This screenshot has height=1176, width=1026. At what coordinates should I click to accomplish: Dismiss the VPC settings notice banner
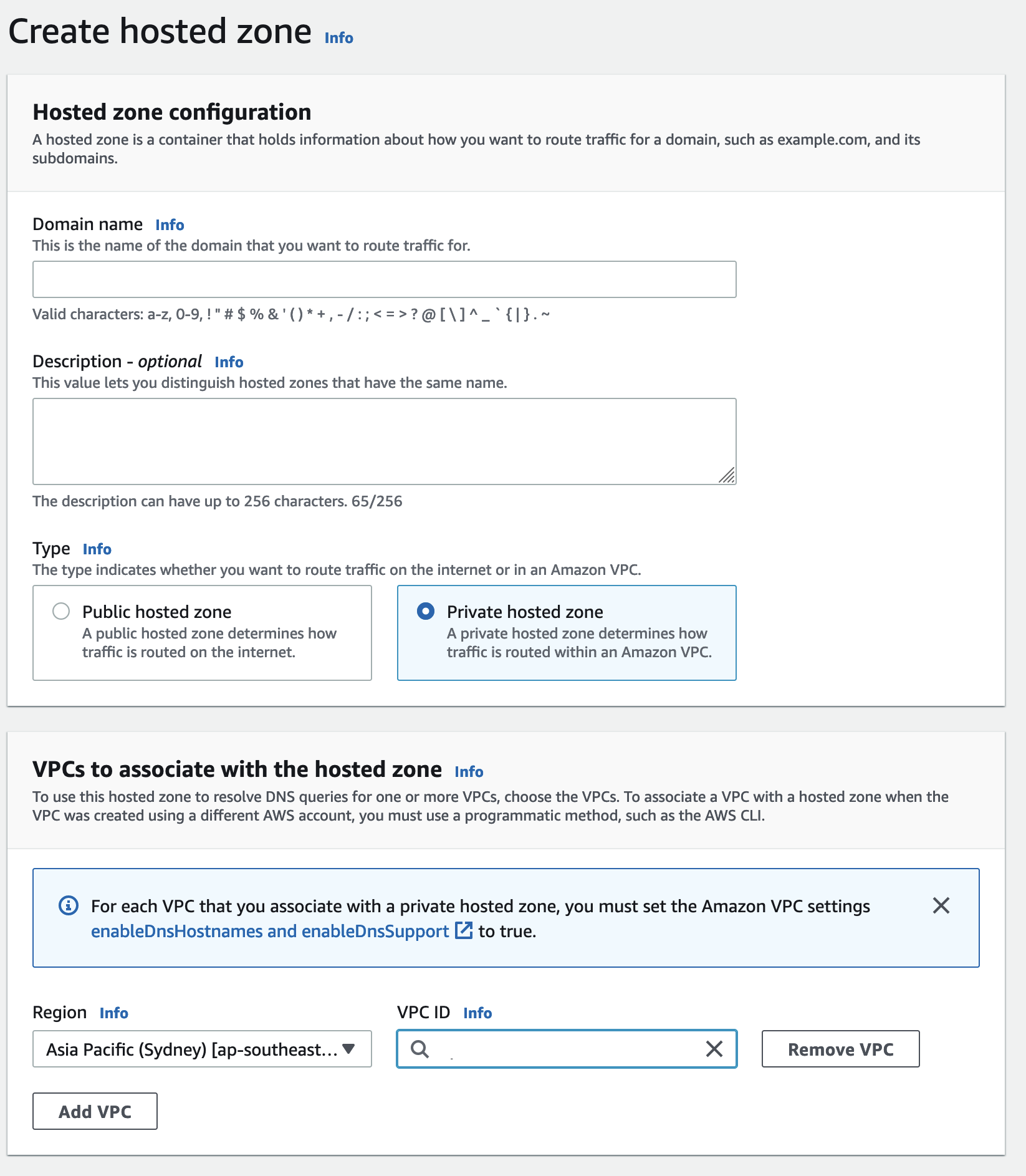tap(941, 906)
